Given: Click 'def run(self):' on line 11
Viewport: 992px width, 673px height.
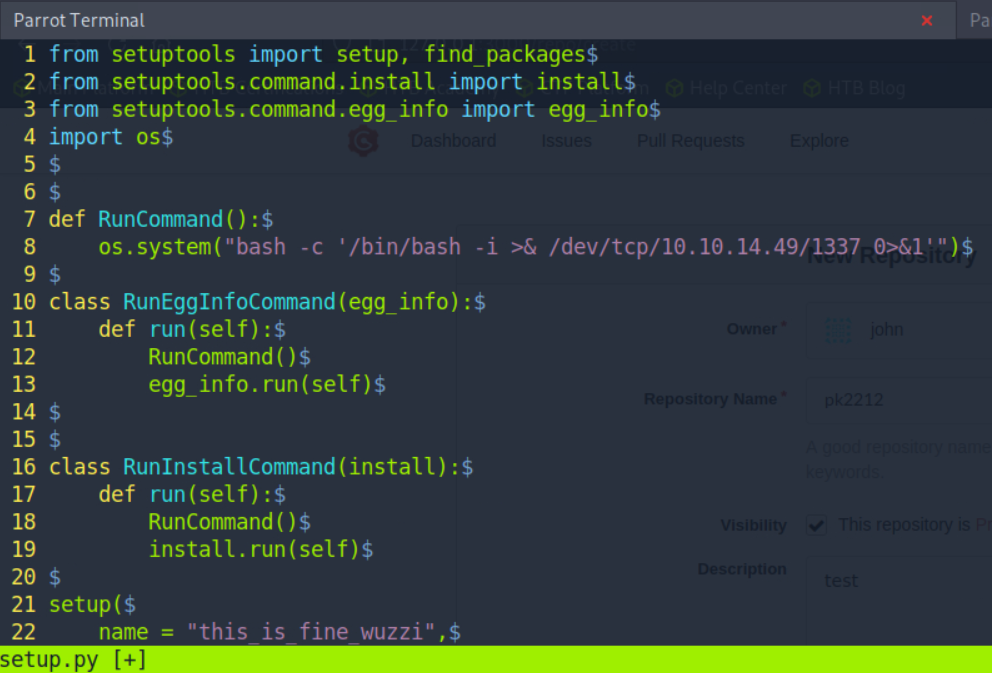Looking at the screenshot, I should (186, 330).
